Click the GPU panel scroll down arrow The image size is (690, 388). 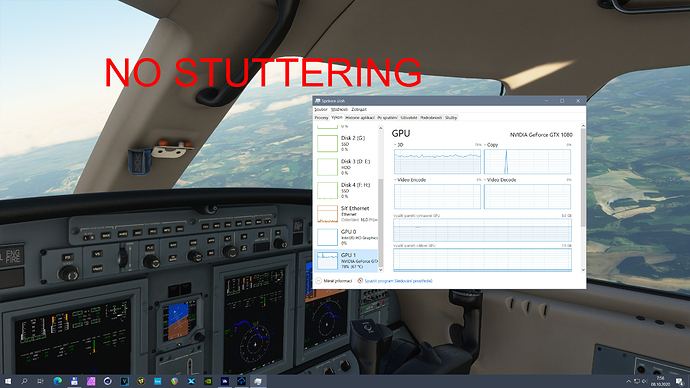[x=583, y=270]
